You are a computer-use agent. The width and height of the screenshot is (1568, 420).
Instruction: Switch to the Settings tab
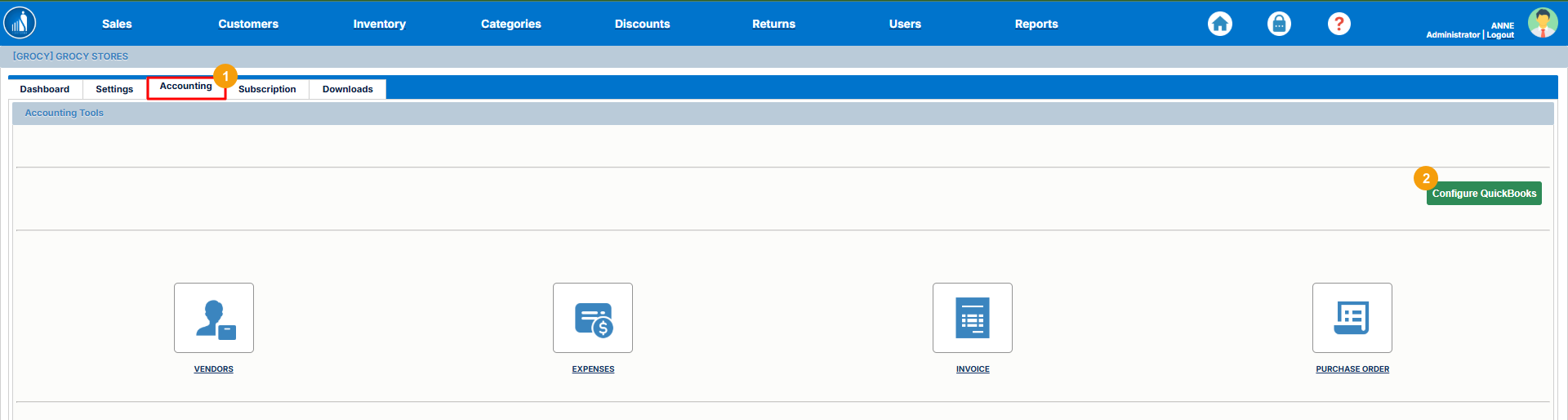114,89
